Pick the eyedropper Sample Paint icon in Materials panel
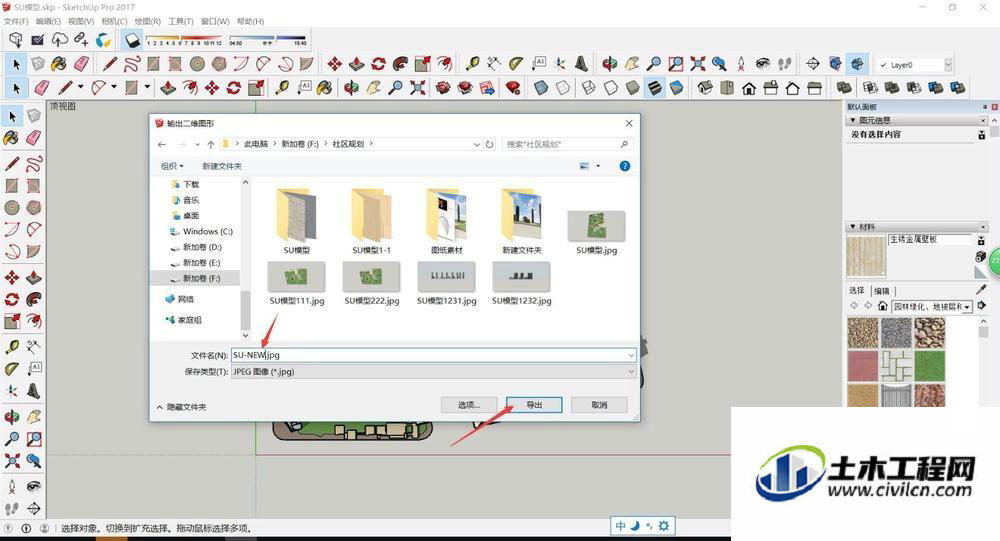The image size is (1000, 541). pos(982,290)
